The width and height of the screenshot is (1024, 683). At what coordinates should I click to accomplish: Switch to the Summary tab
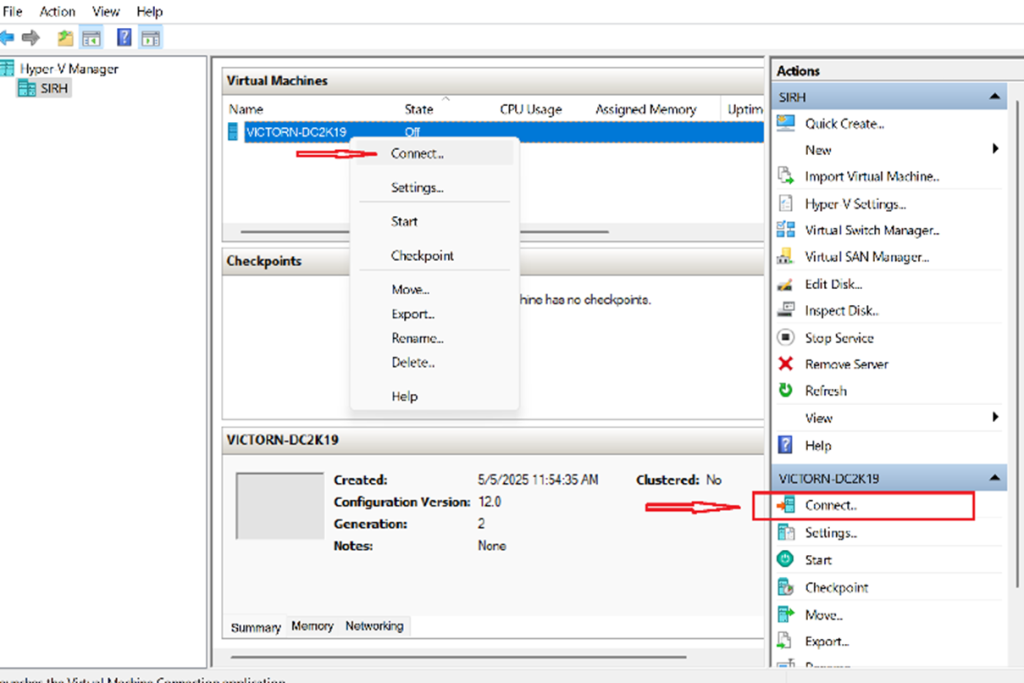pyautogui.click(x=255, y=627)
